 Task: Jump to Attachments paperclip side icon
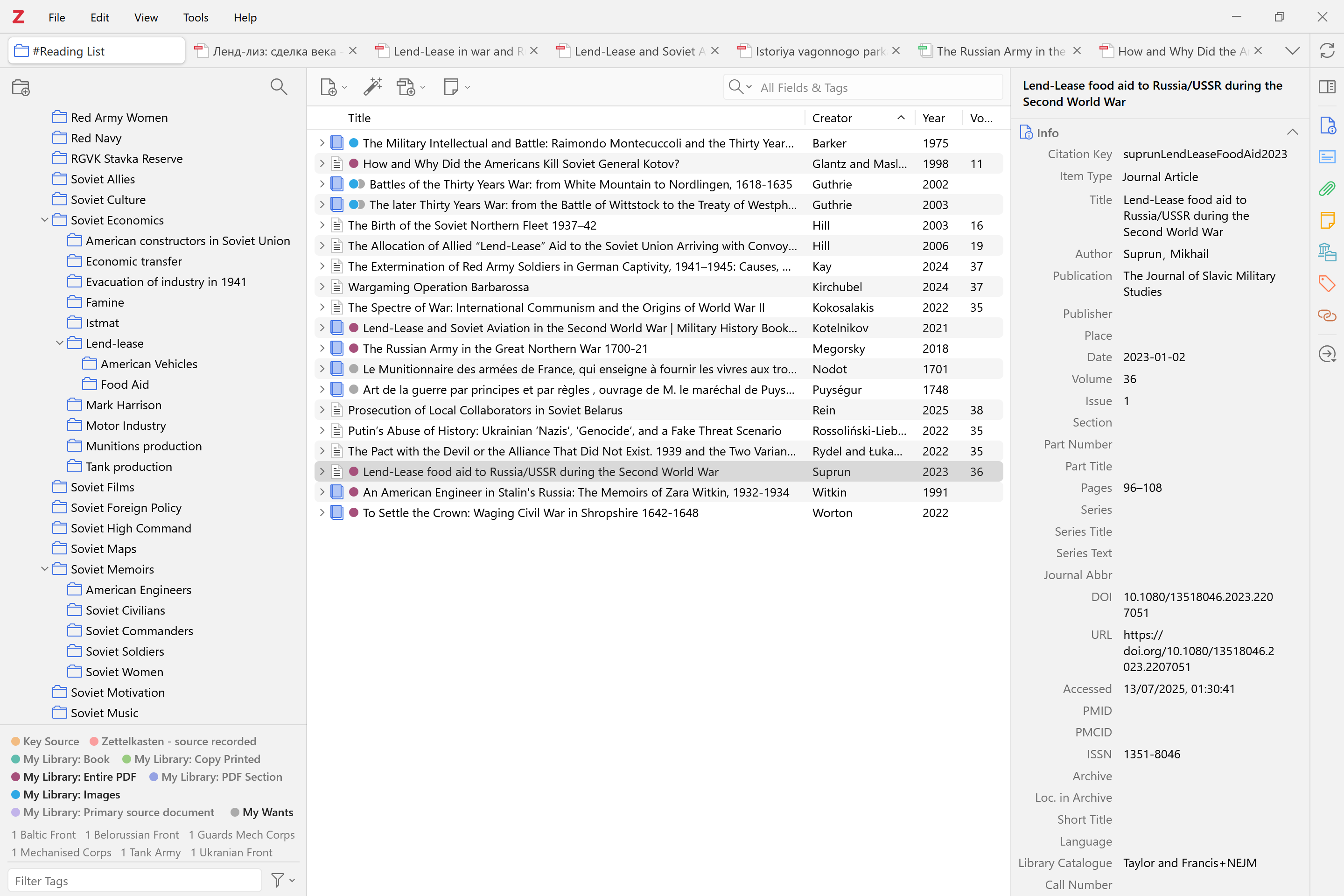(x=1327, y=189)
